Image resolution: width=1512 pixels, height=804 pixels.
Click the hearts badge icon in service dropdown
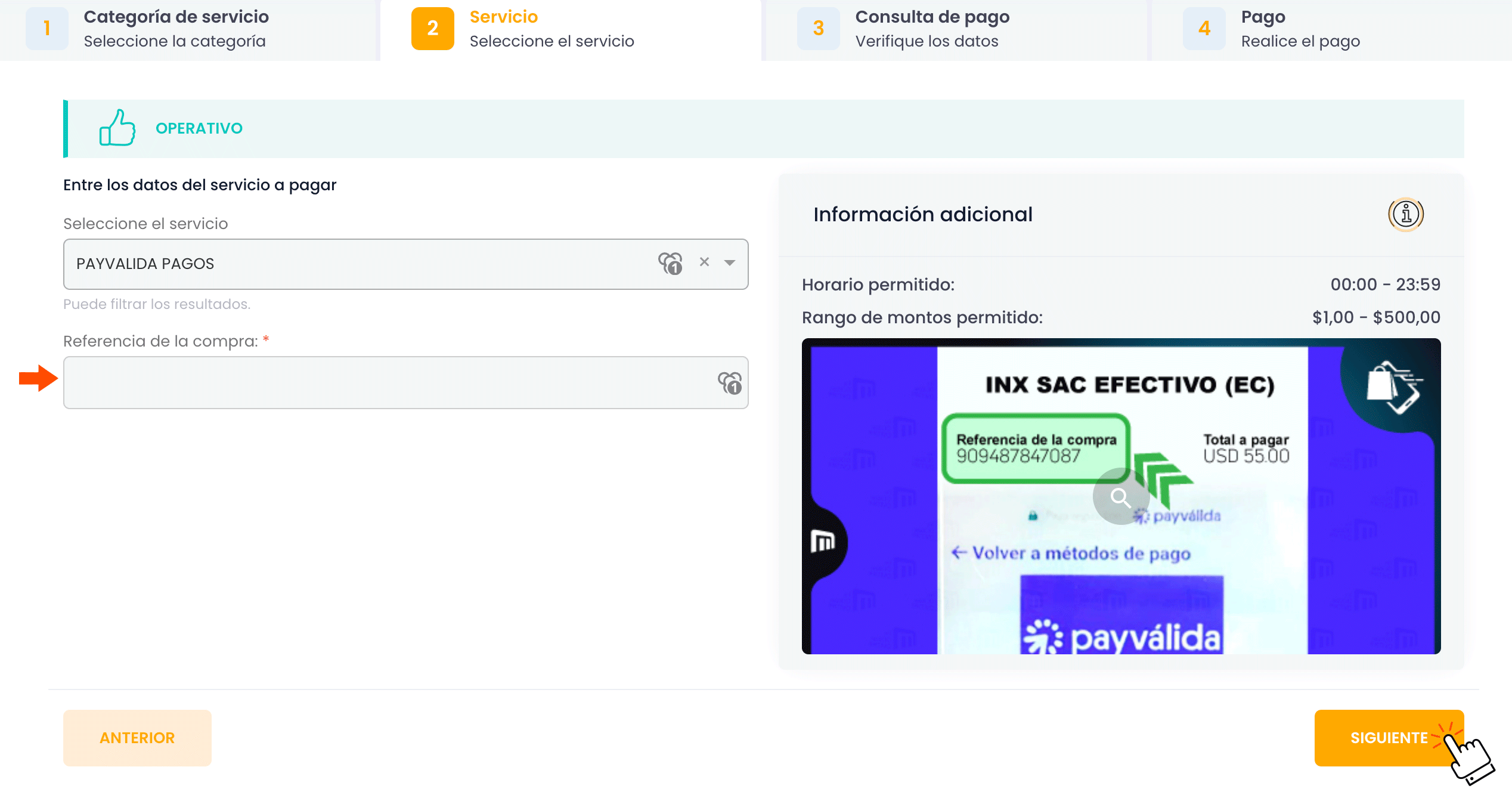pyautogui.click(x=671, y=263)
